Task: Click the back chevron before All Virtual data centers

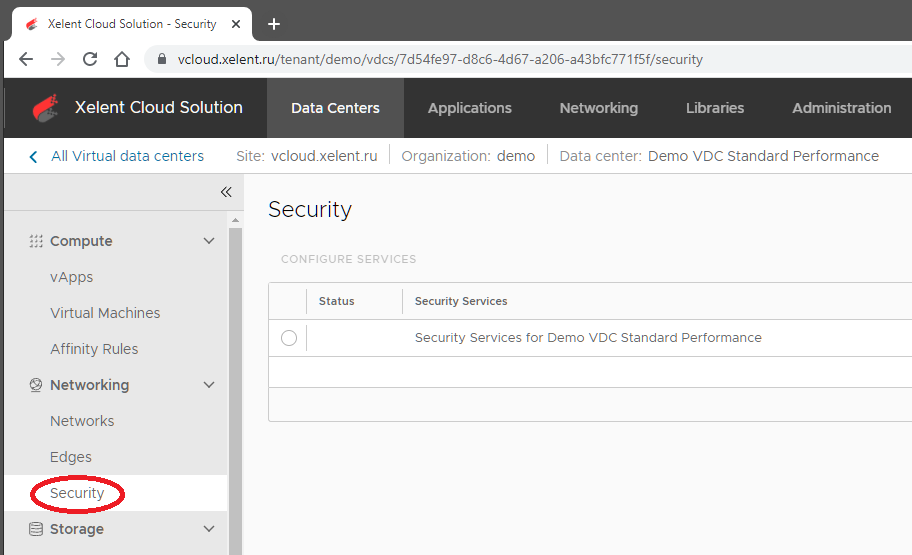Action: (x=34, y=156)
